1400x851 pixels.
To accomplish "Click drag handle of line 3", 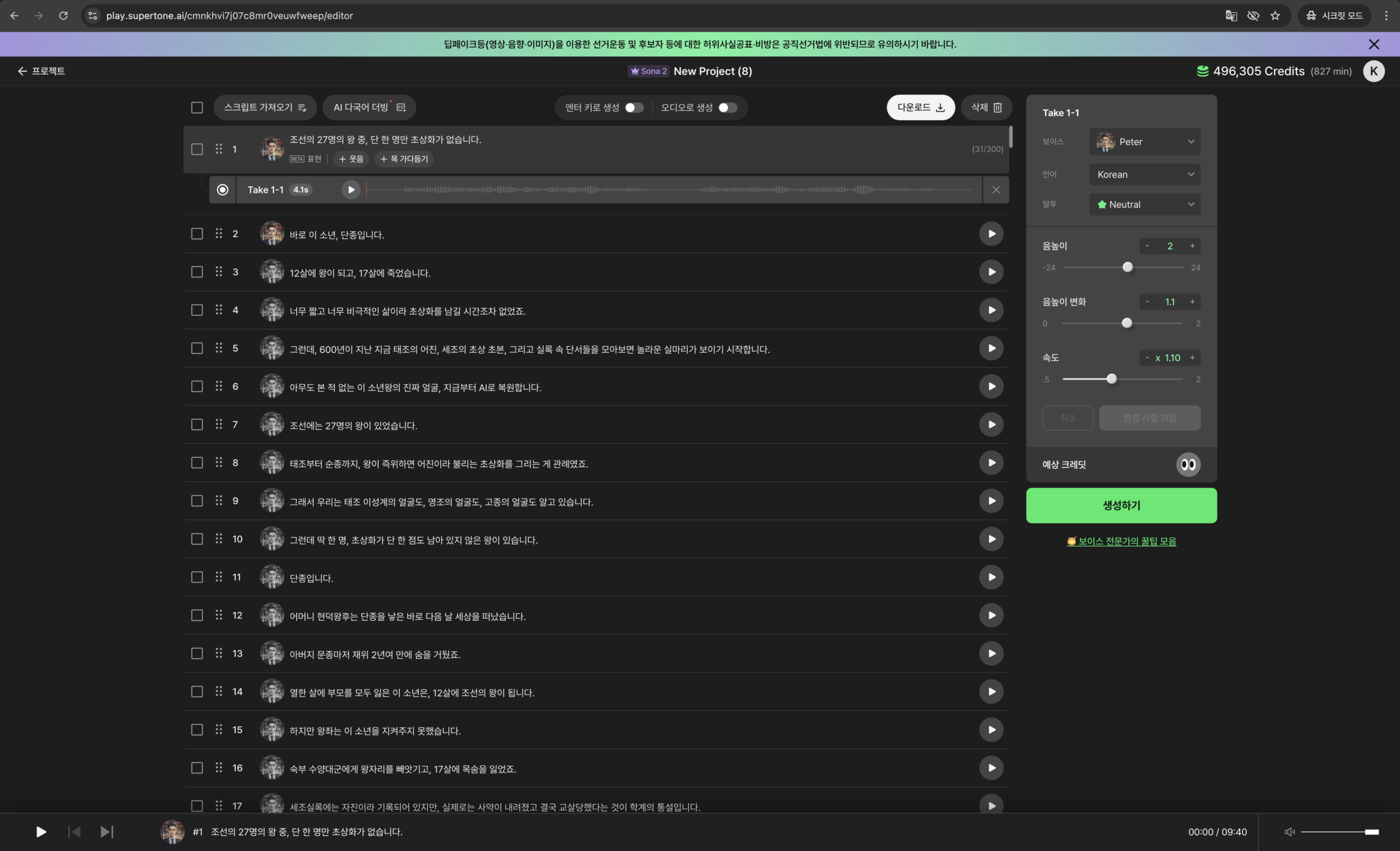I will tap(219, 272).
